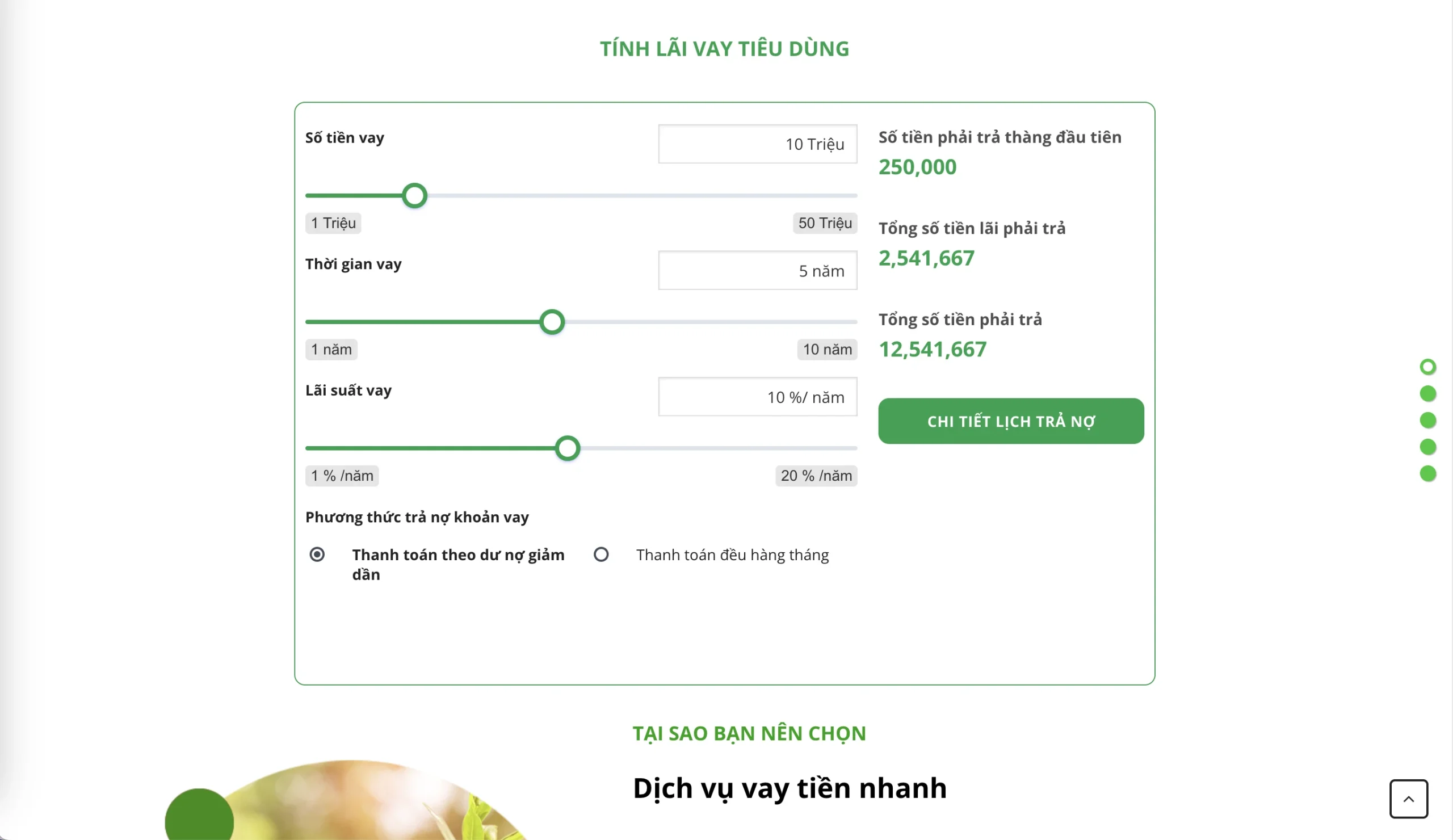Select 'Thanh toán theo dư nợ giảm dần' option
This screenshot has width=1453, height=840.
pyautogui.click(x=318, y=555)
